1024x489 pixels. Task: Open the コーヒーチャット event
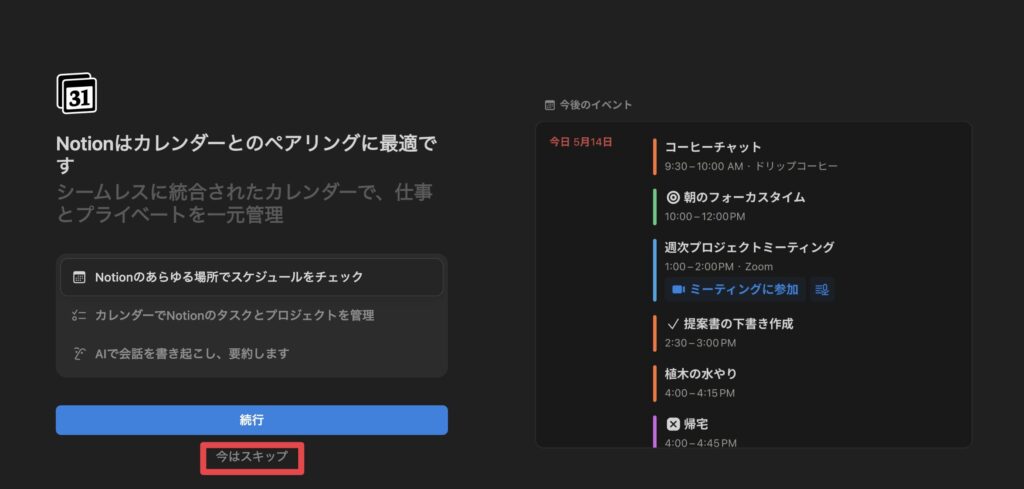[713, 147]
